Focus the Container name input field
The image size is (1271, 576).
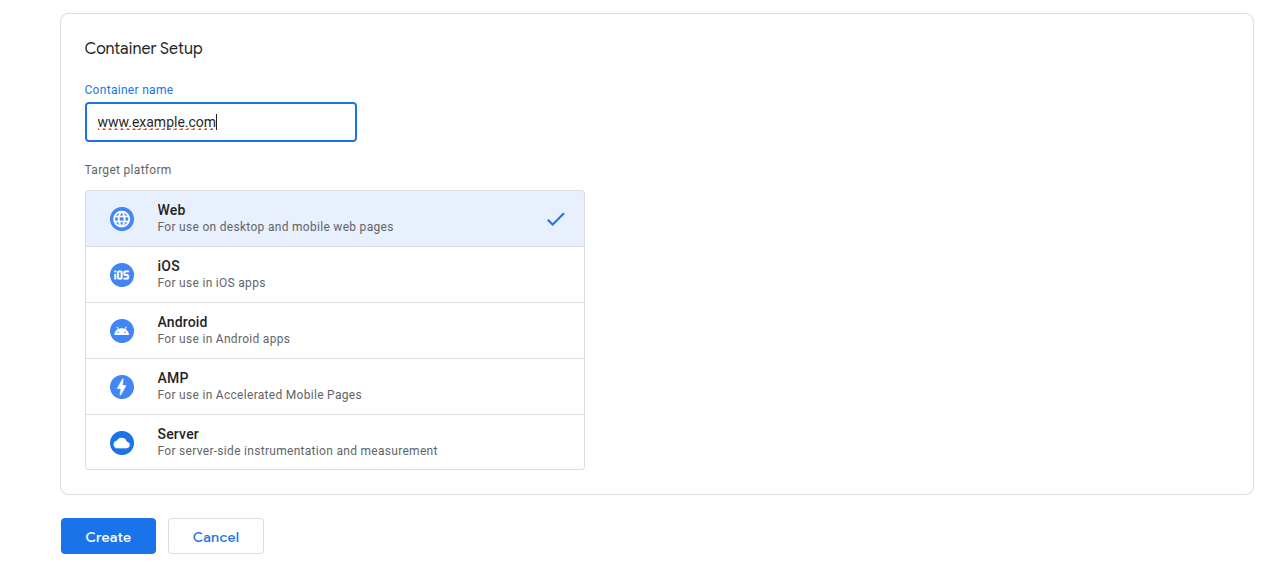(220, 122)
